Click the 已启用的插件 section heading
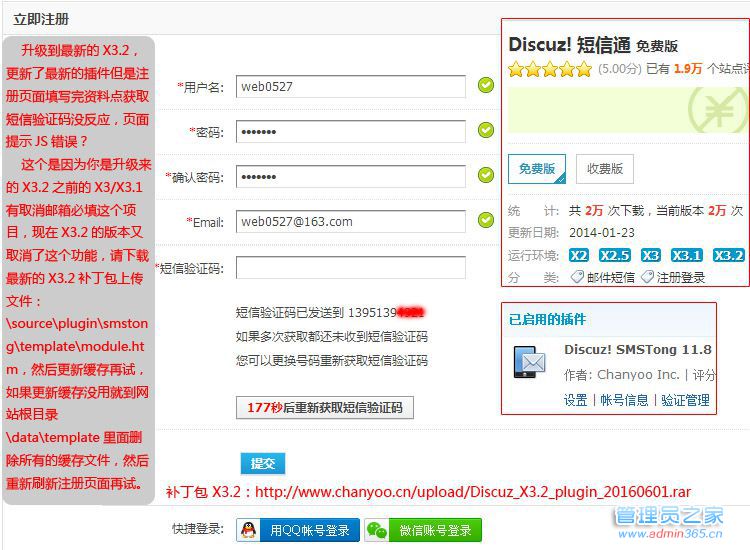This screenshot has height=550, width=750. click(x=547, y=319)
